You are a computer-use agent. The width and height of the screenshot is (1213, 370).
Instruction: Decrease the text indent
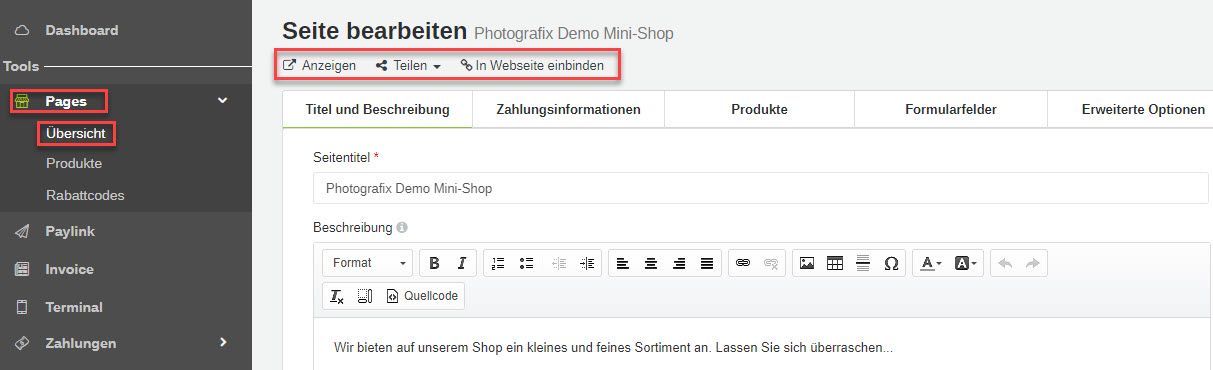[558, 263]
